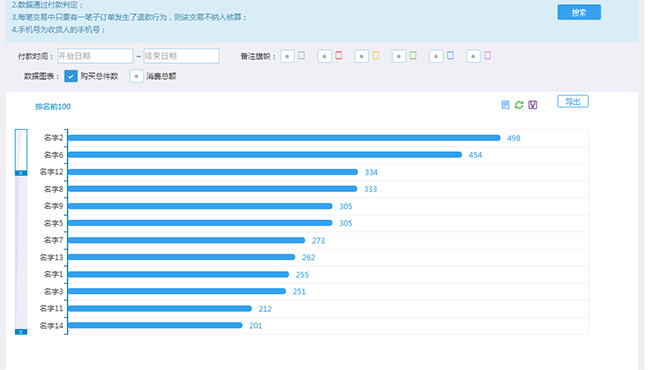
Task: Click the bottom handle of the chart zoom slider
Action: (21, 332)
